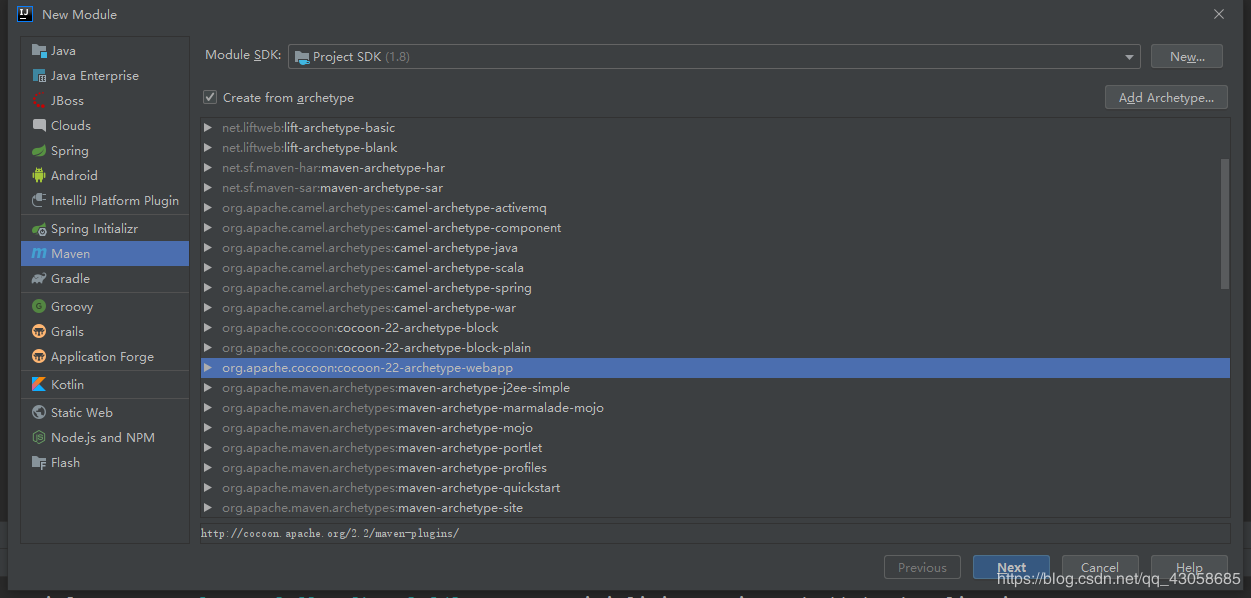
Task: Select maven-archetype-profiles archetype
Action: [x=715, y=468]
